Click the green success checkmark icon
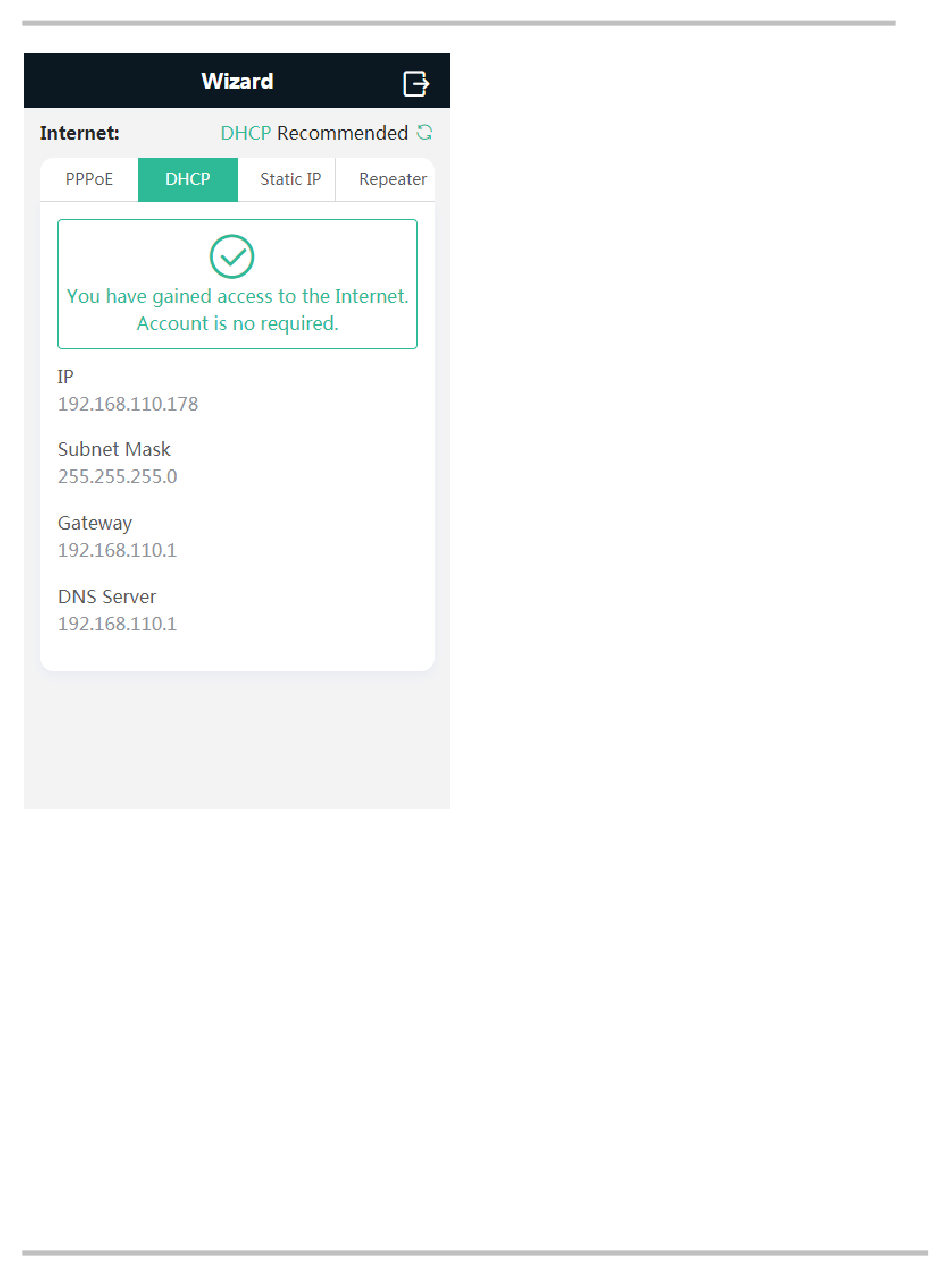The width and height of the screenshot is (950, 1276). coord(232,257)
